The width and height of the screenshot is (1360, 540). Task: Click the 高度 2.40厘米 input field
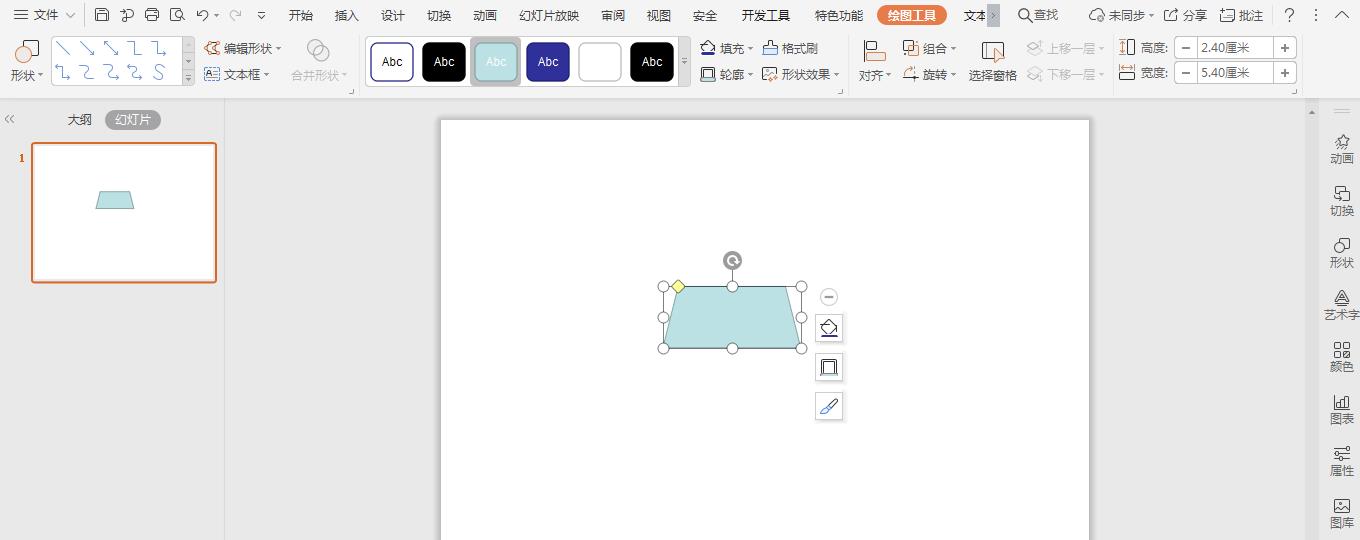(1236, 47)
